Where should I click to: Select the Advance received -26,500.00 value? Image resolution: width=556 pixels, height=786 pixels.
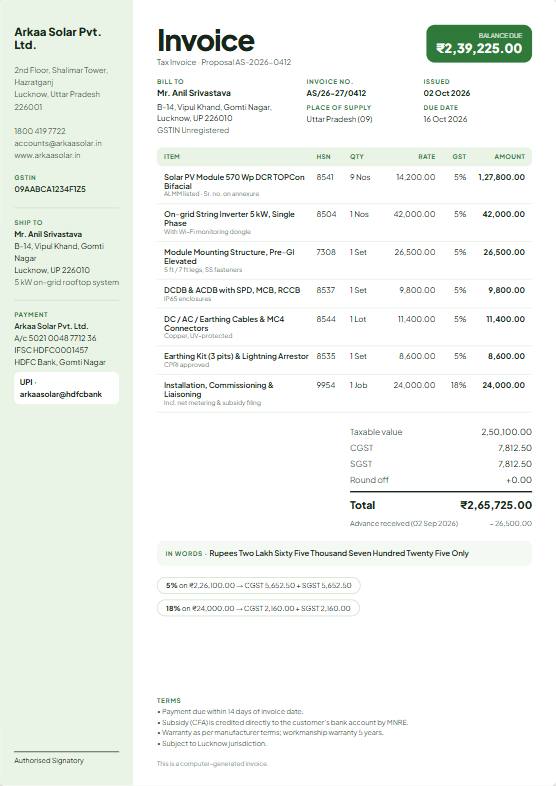click(511, 523)
